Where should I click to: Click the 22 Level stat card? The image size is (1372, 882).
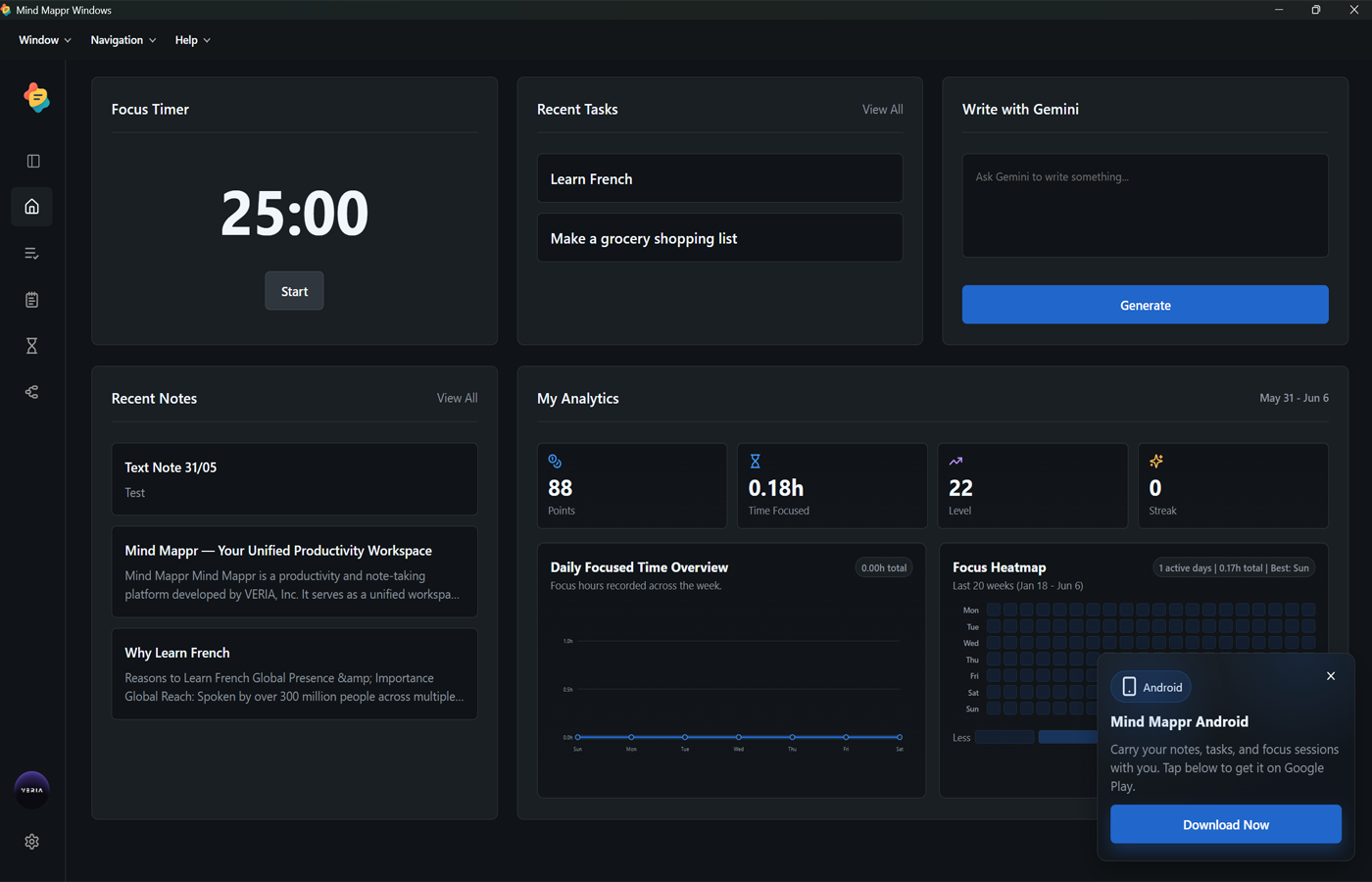click(x=1032, y=486)
